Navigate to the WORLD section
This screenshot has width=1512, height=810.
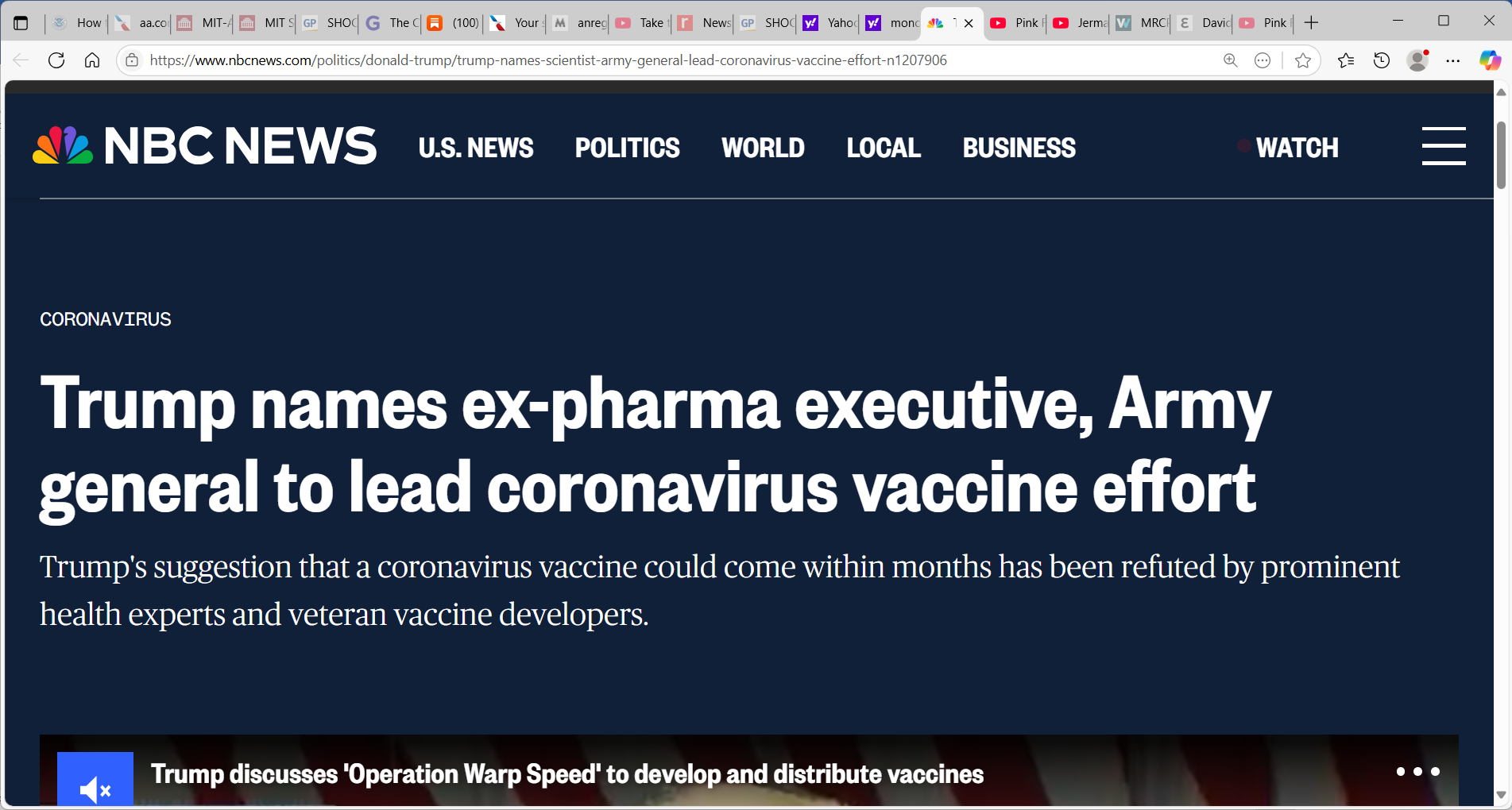763,148
